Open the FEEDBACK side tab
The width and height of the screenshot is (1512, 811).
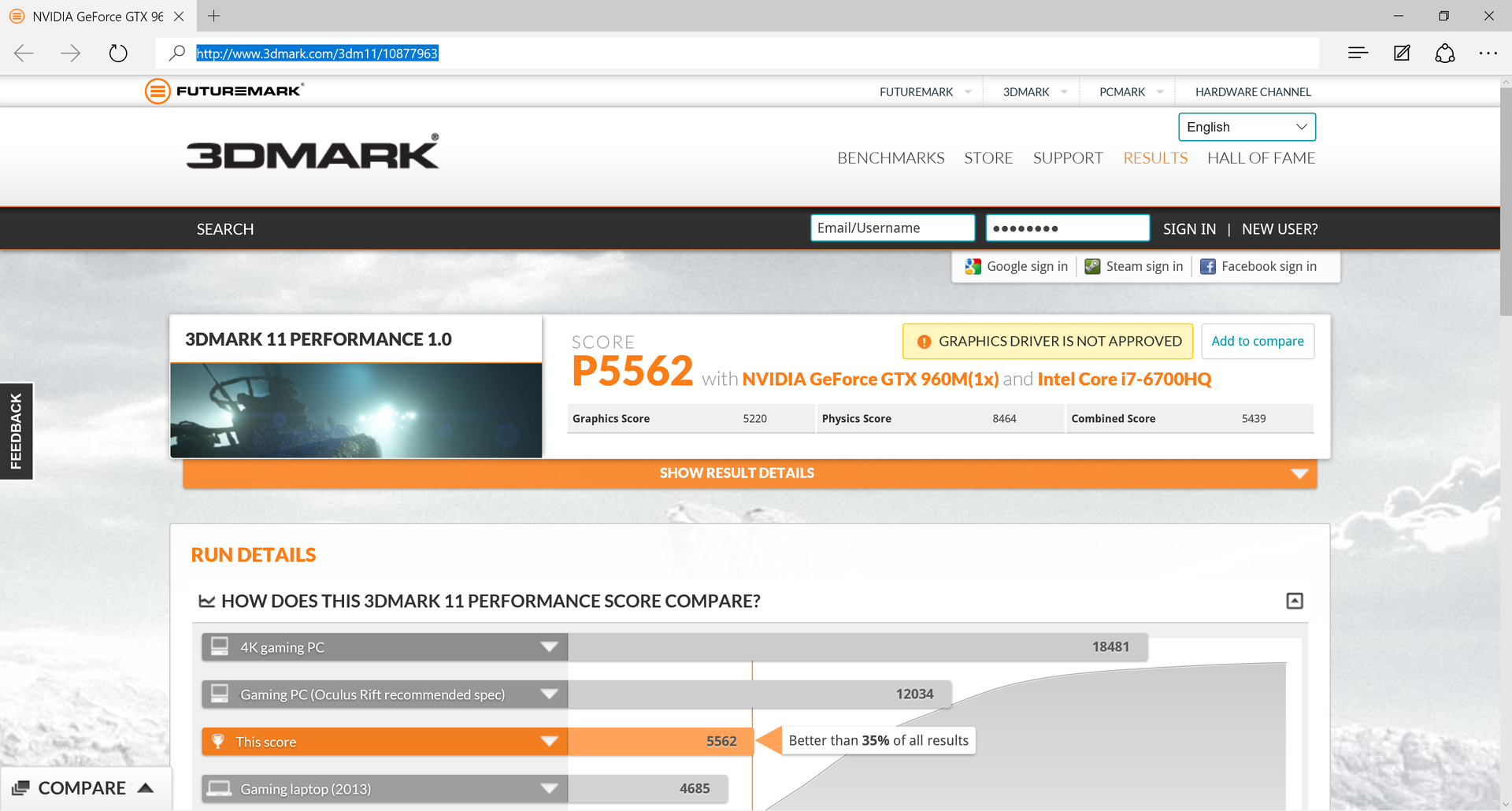[x=17, y=431]
